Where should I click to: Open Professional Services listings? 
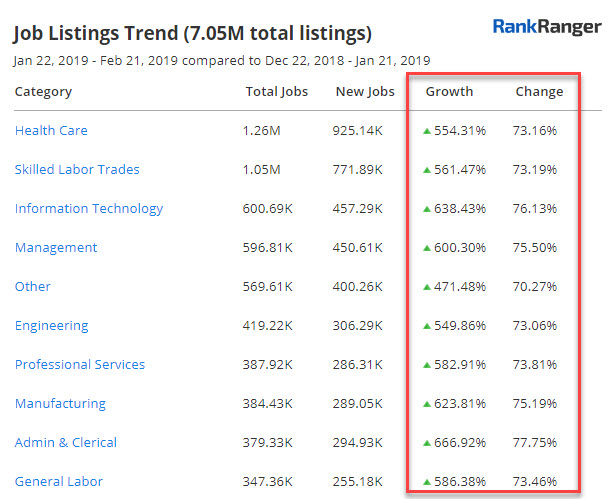pyautogui.click(x=80, y=365)
